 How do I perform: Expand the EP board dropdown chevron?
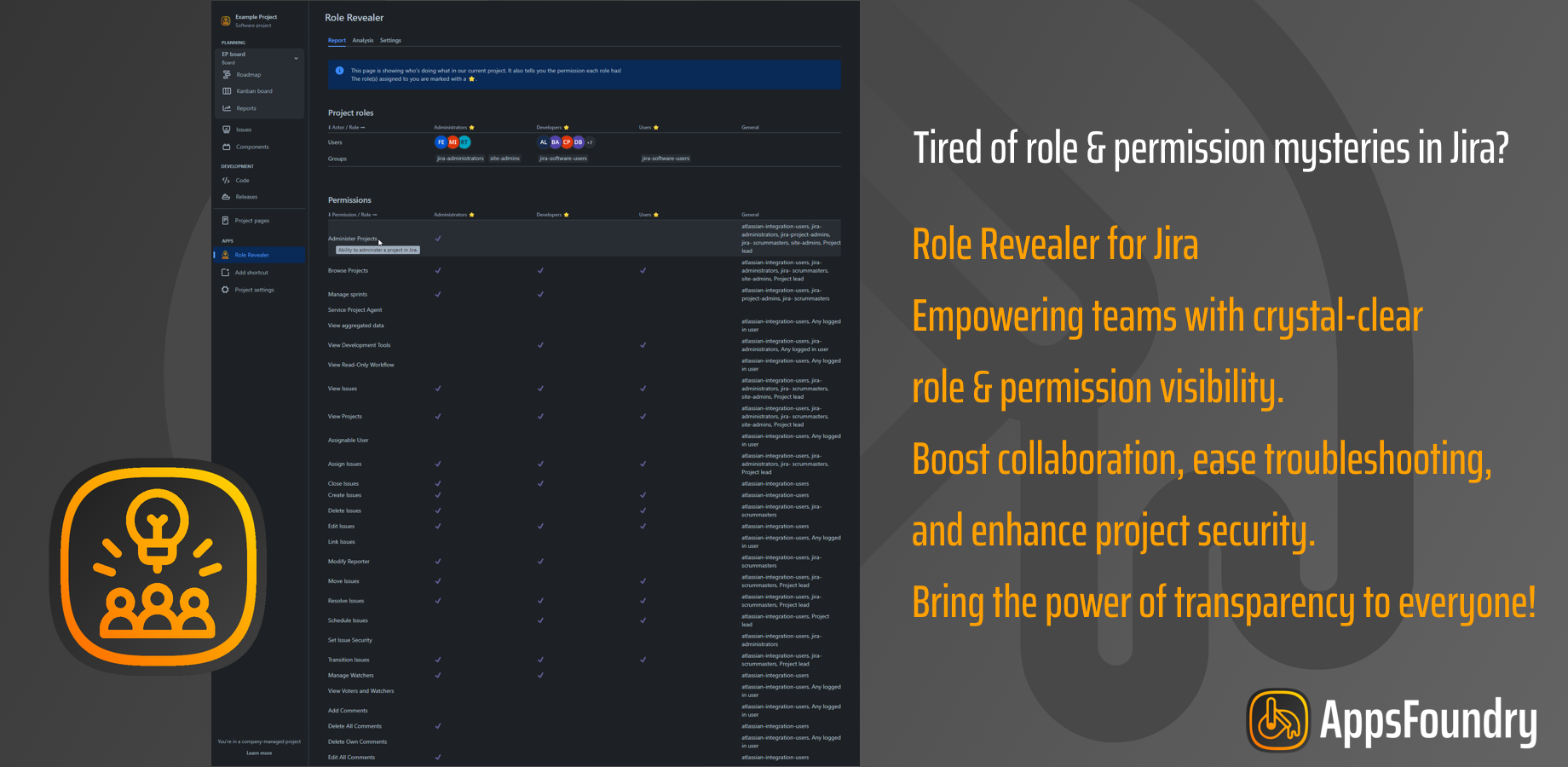(x=296, y=58)
